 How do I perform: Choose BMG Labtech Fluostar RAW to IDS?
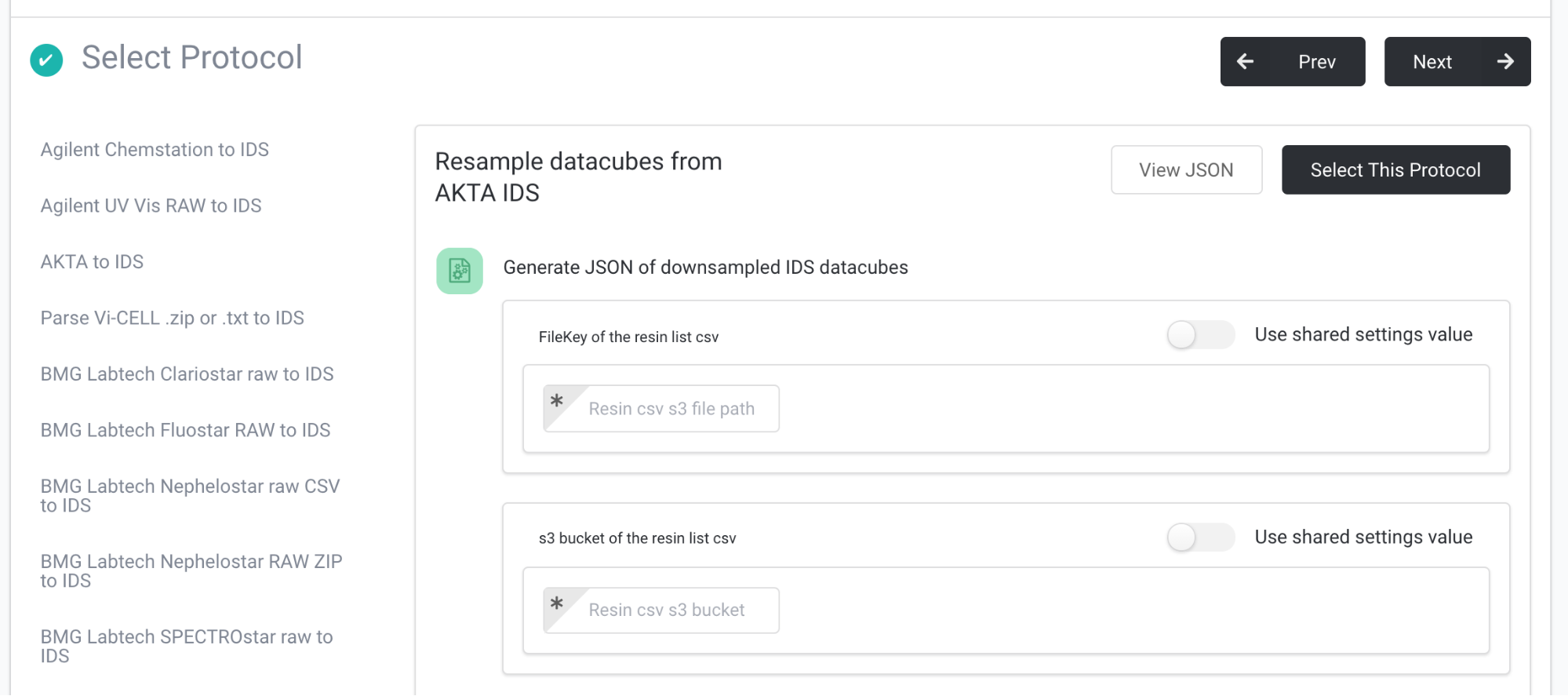pos(185,430)
